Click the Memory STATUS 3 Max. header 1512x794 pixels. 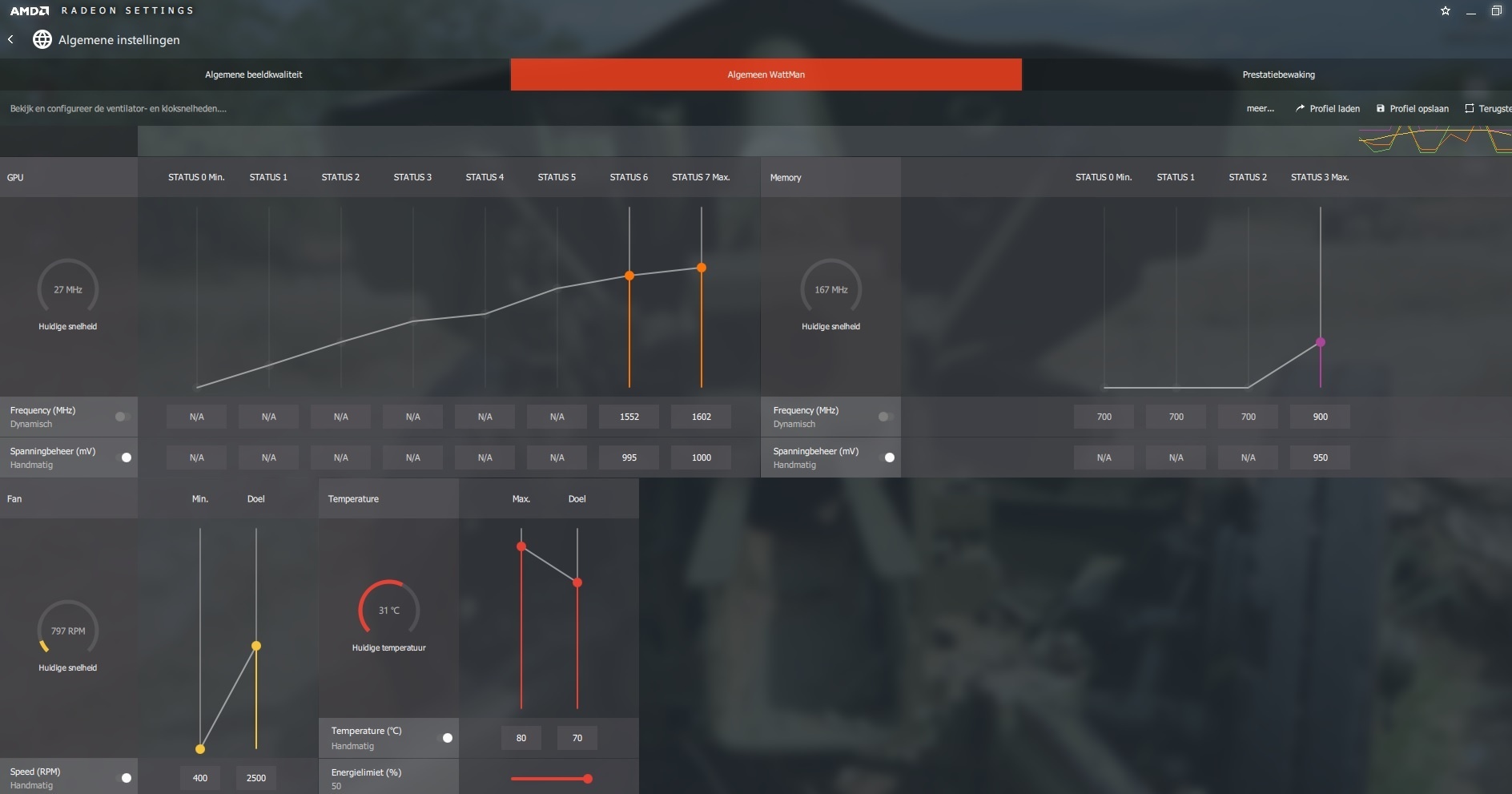pyautogui.click(x=1320, y=177)
